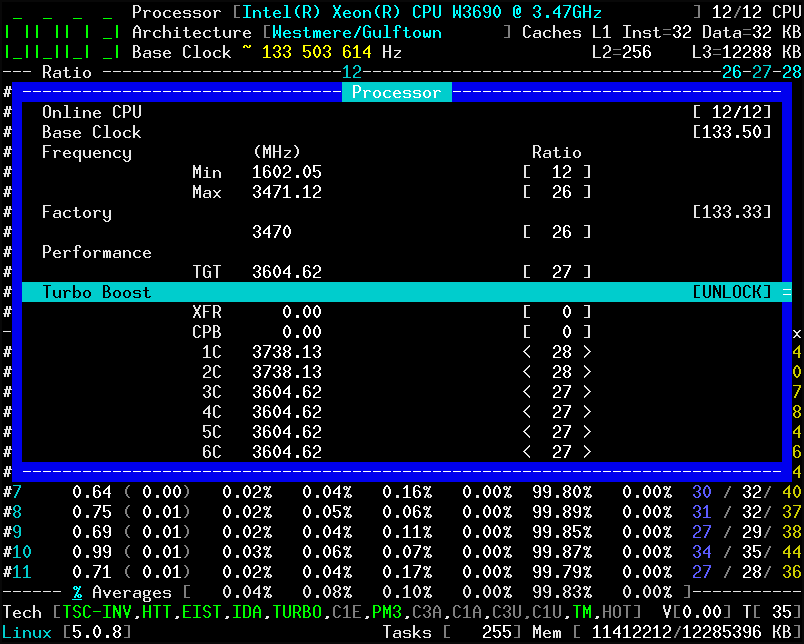Screen dimensions: 804x644
Task: Click the TM tech flag
Action: click(582, 612)
